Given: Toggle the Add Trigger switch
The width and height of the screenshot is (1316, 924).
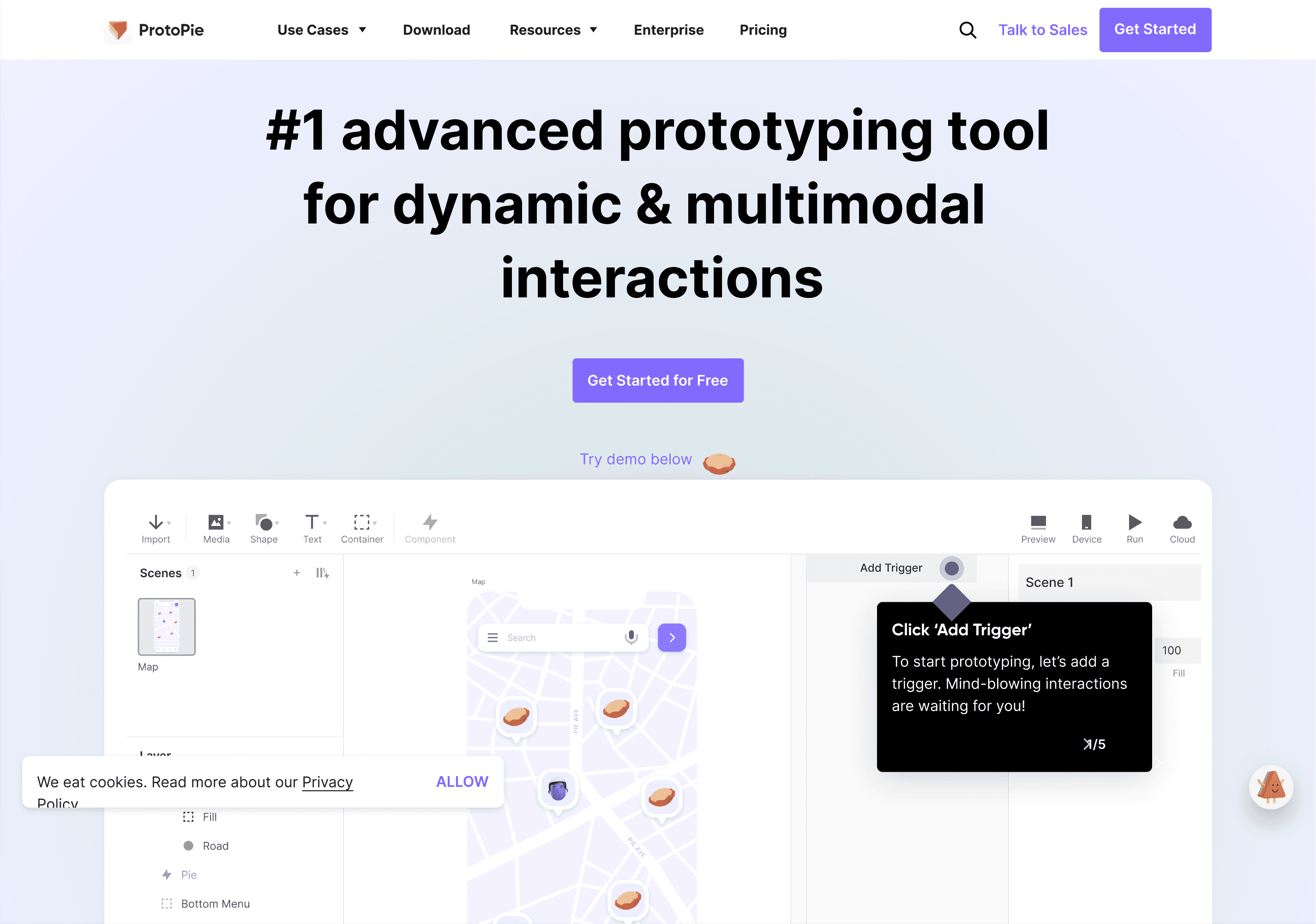Looking at the screenshot, I should click(951, 568).
